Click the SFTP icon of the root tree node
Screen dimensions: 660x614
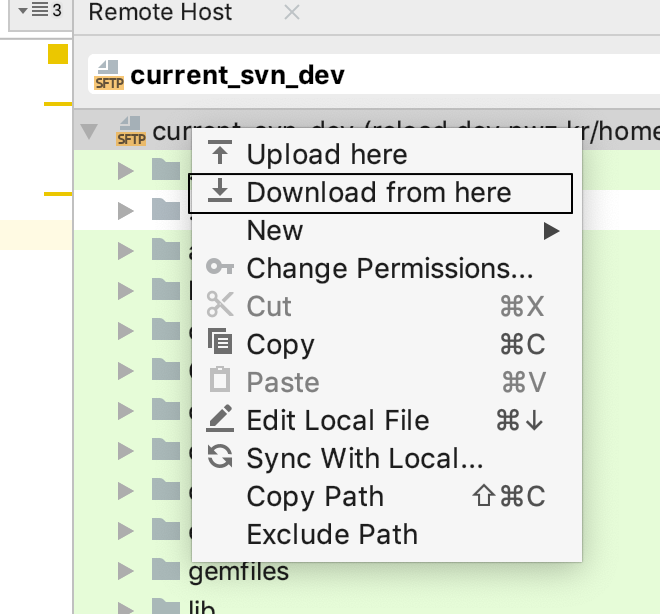click(x=131, y=131)
